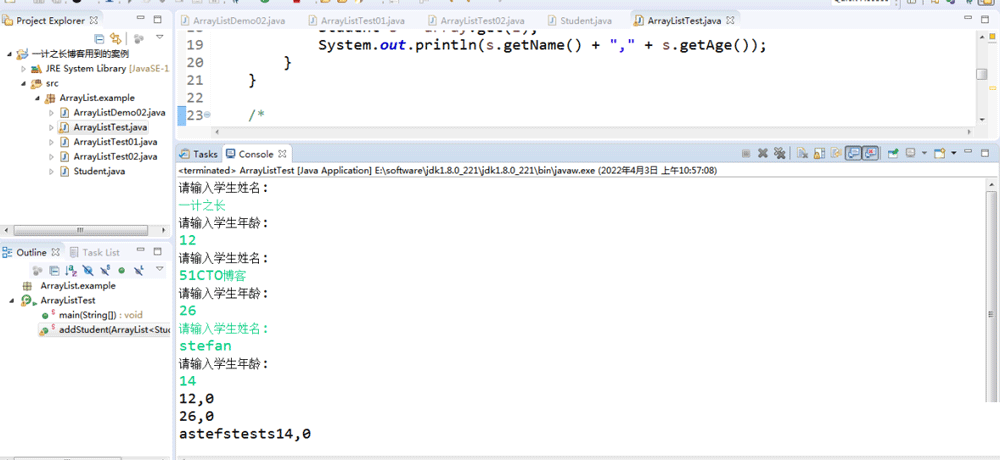The image size is (1000, 460).
Task: Minimize the Outline panel
Action: (142, 253)
